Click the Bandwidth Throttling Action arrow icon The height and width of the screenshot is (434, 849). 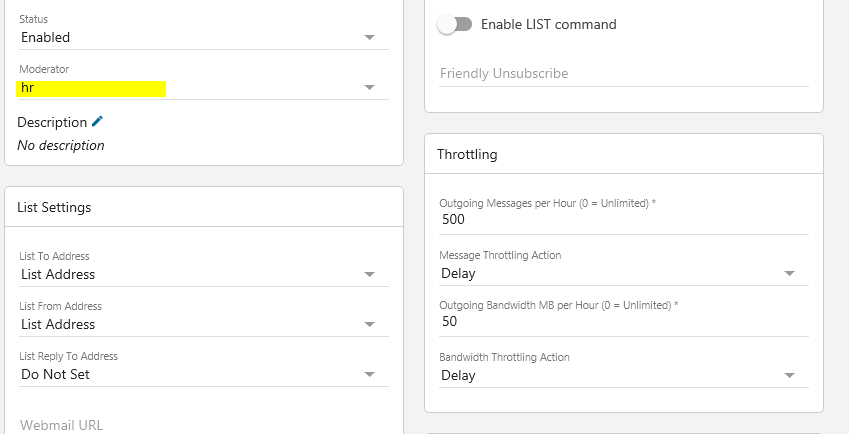(789, 375)
